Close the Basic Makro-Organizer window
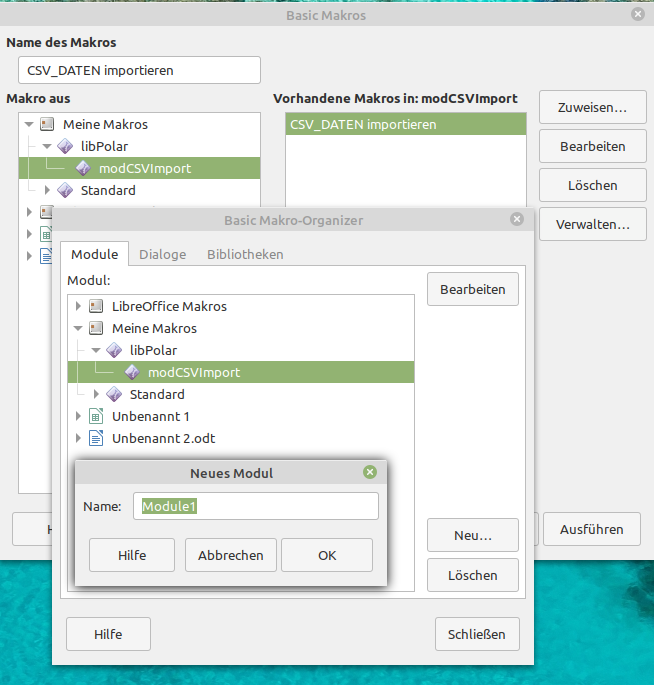654x685 pixels. coord(517,219)
